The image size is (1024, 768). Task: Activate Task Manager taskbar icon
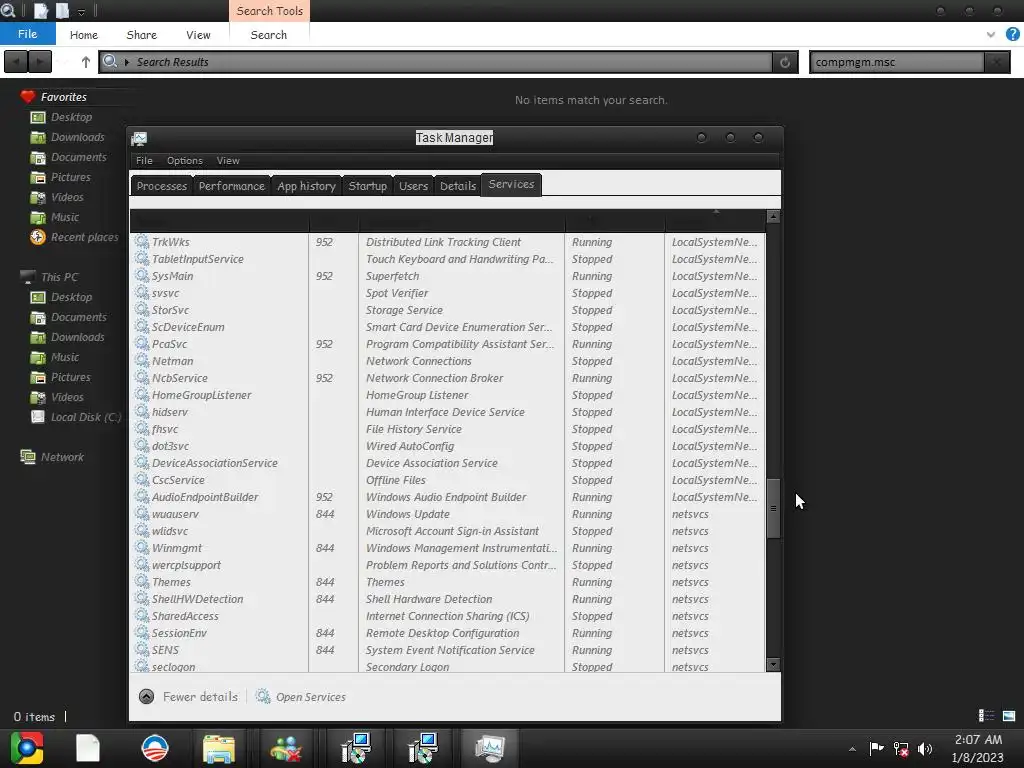[x=490, y=748]
